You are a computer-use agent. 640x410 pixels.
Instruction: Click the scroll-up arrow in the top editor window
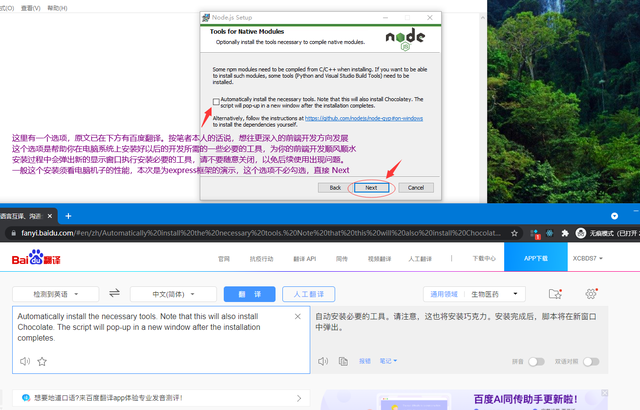point(483,18)
